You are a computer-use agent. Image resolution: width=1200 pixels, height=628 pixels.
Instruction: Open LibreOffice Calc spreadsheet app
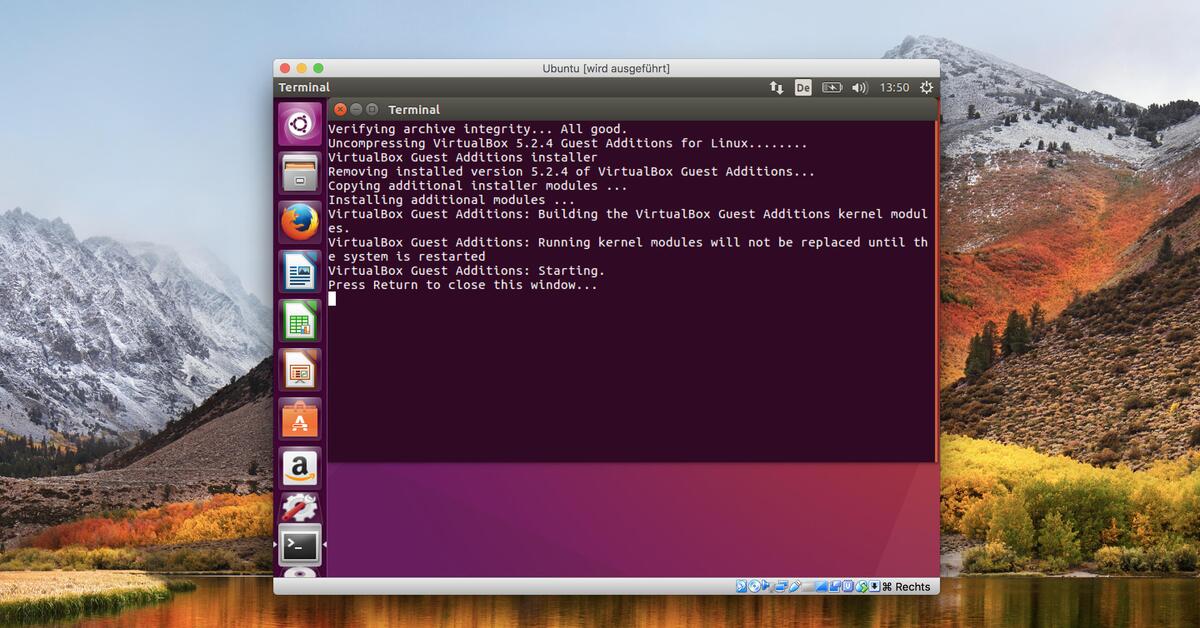[x=299, y=320]
